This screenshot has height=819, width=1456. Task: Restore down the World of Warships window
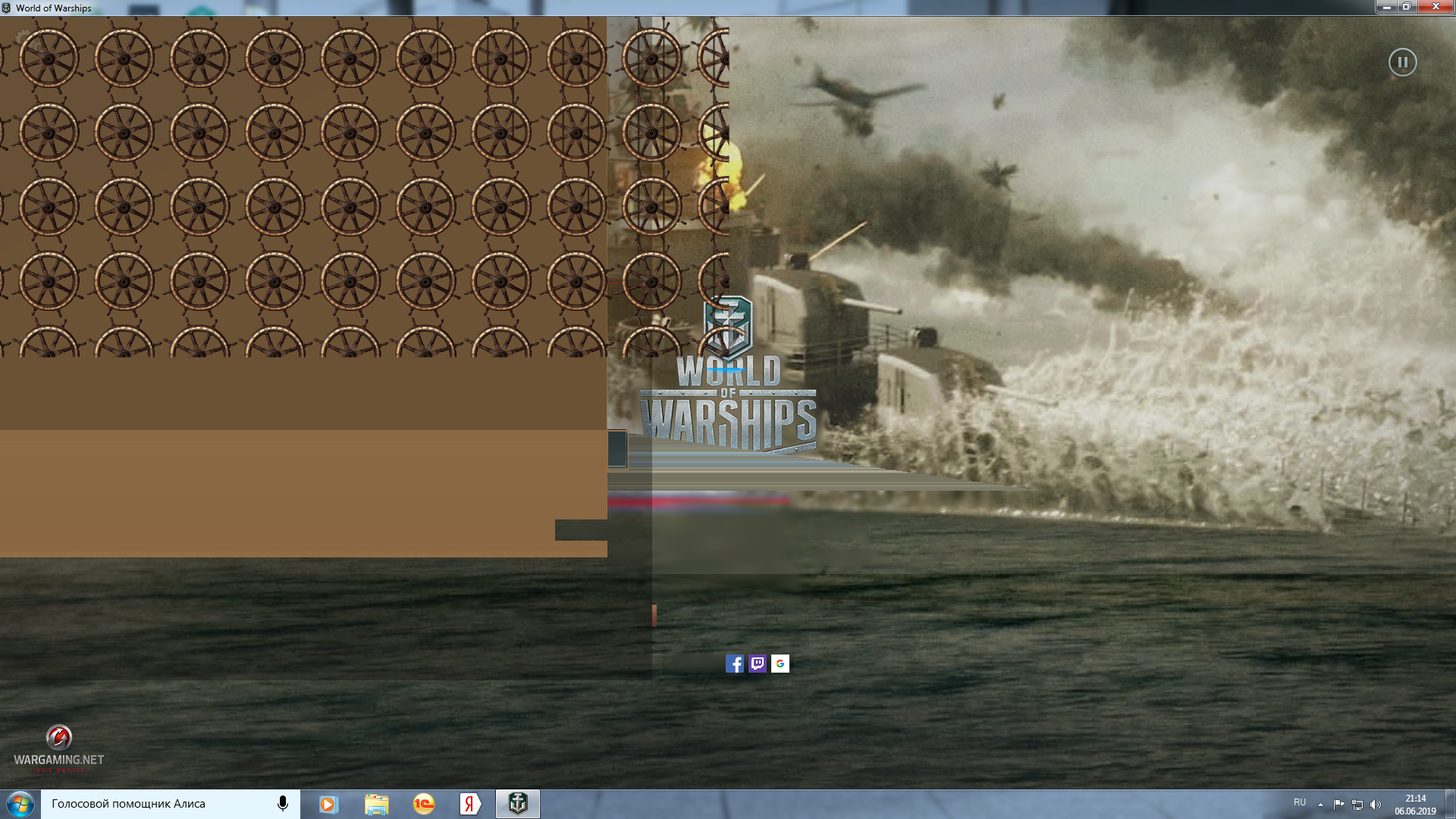click(x=1406, y=7)
